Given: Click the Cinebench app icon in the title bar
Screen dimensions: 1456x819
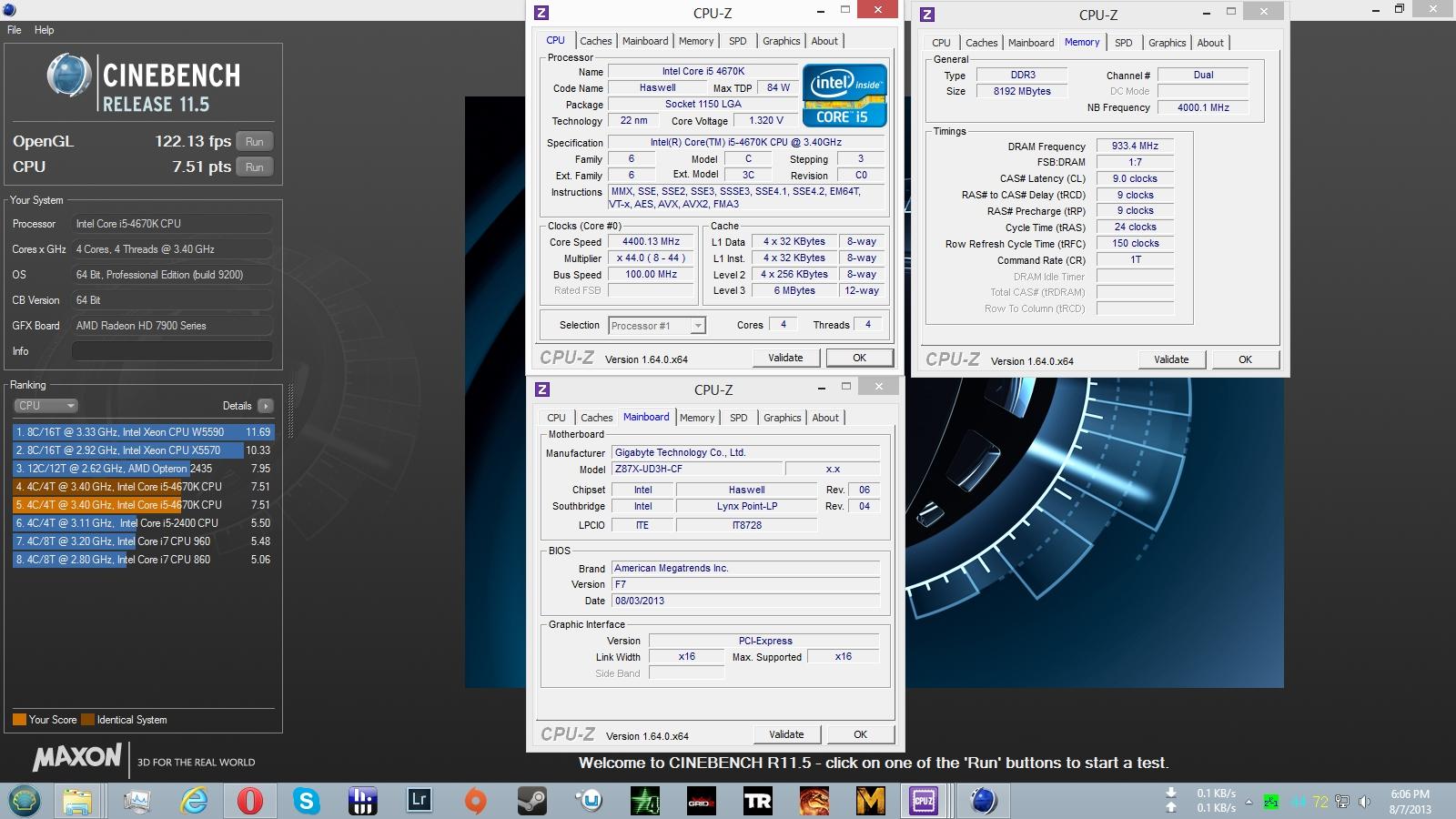Looking at the screenshot, I should point(9,10).
